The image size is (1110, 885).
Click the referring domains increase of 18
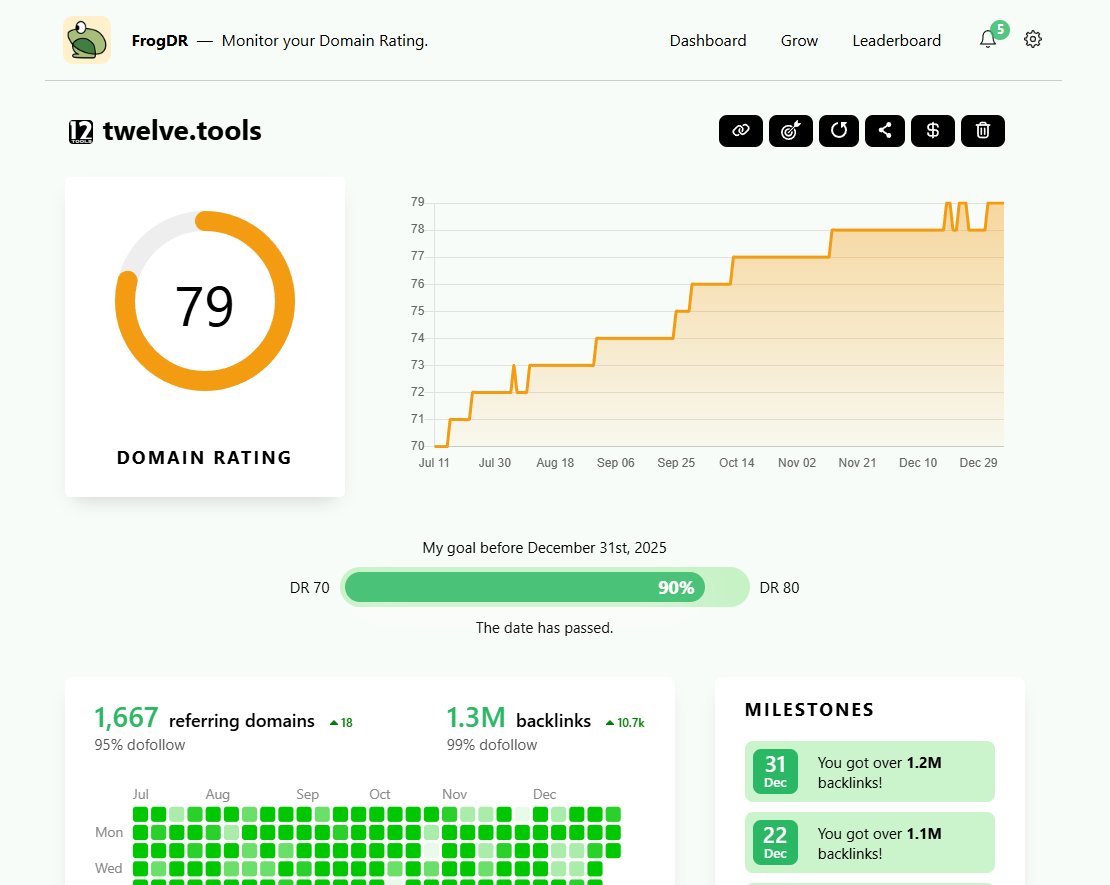click(x=341, y=723)
